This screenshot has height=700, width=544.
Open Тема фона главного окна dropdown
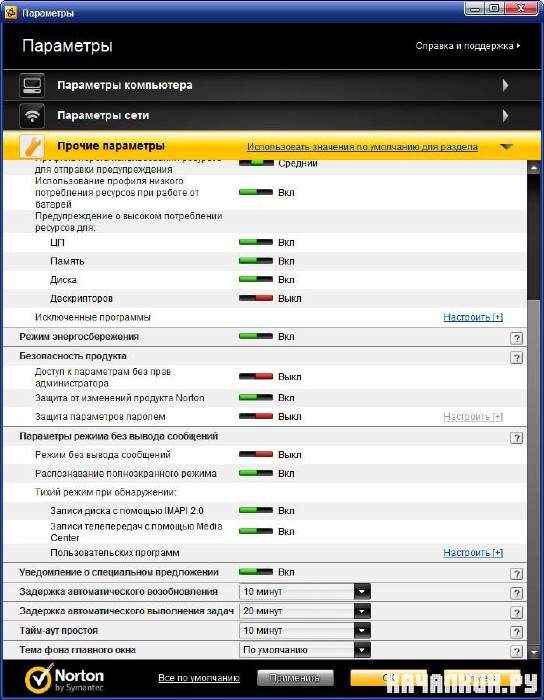pyautogui.click(x=362, y=650)
